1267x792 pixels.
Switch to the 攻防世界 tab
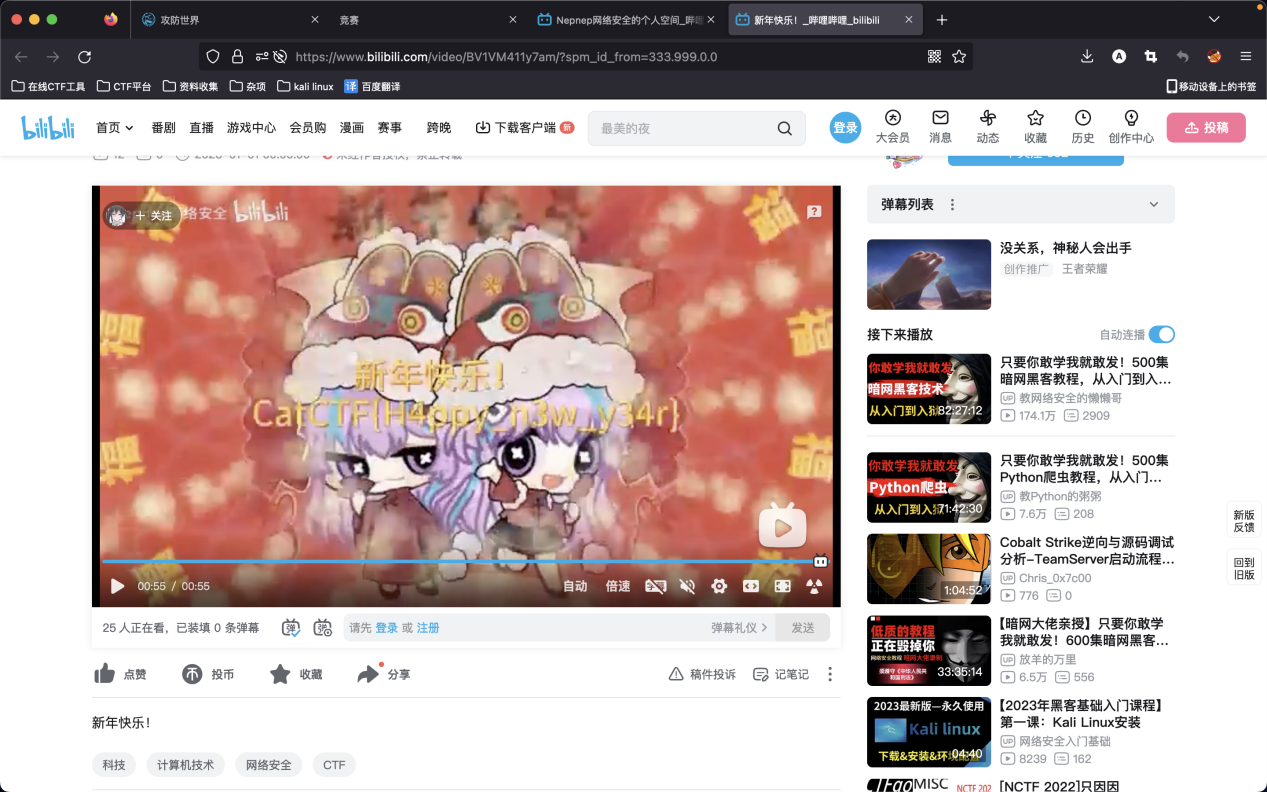click(x=230, y=20)
